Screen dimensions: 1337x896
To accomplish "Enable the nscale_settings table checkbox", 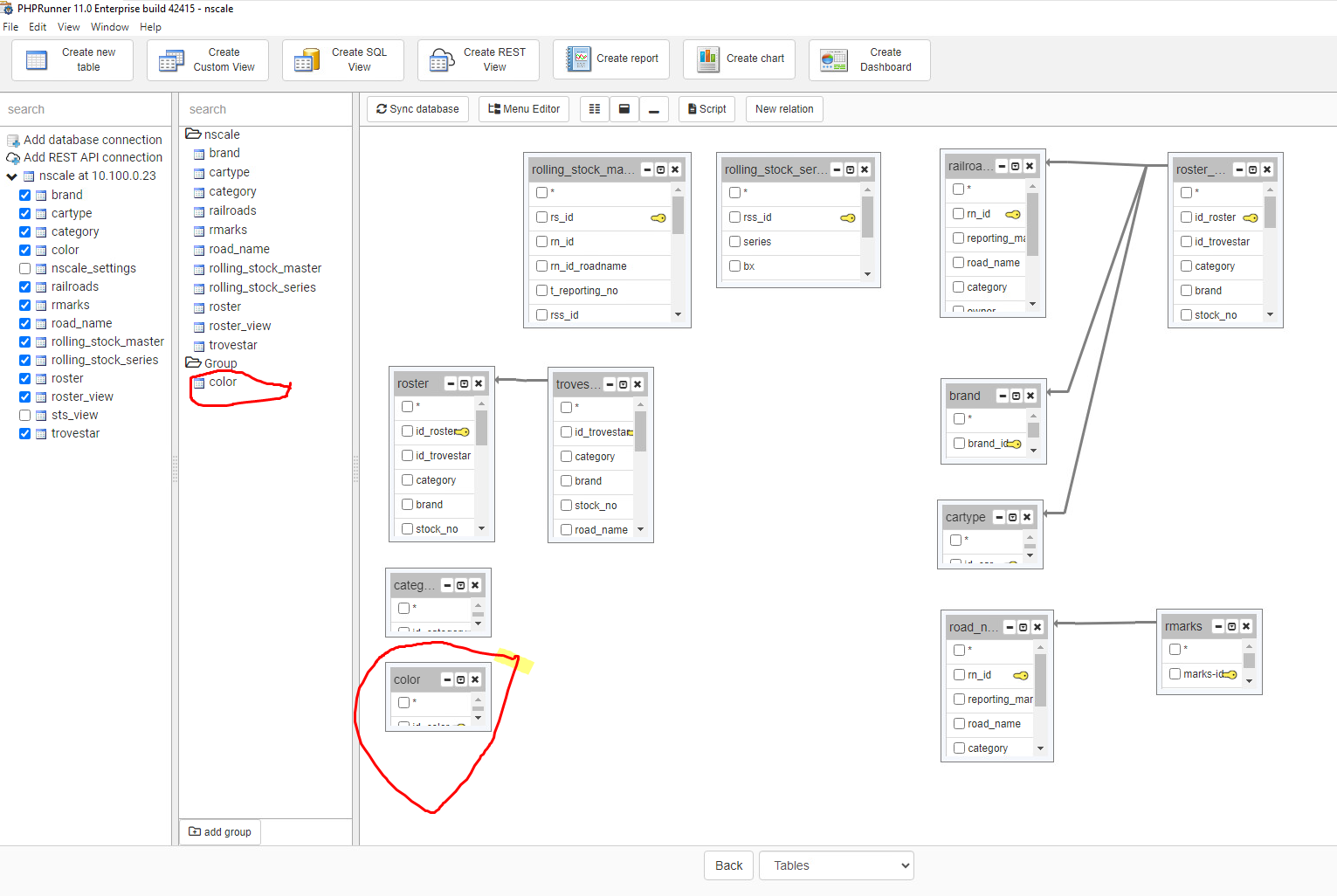I will click(x=25, y=268).
